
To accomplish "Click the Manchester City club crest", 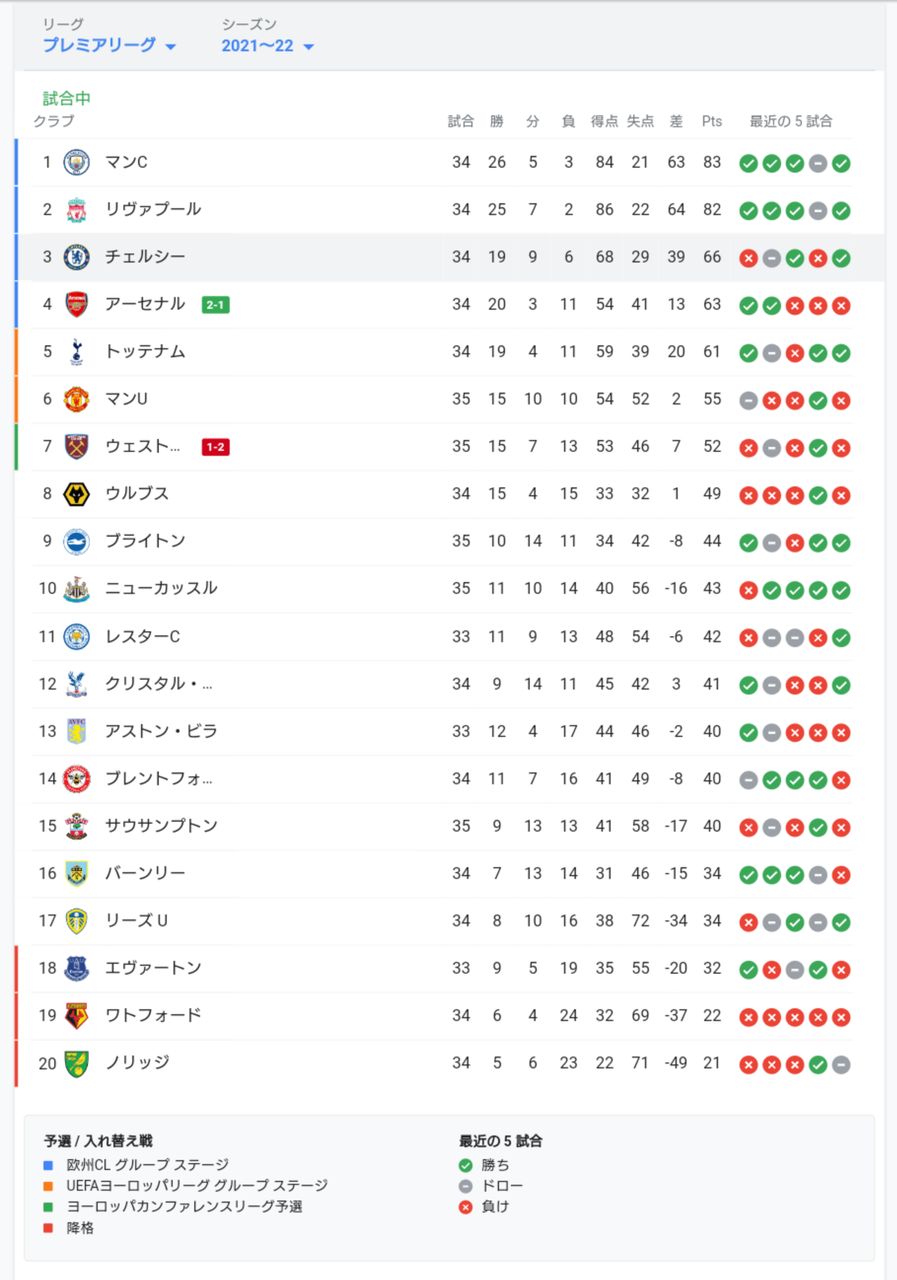I will click(x=77, y=162).
